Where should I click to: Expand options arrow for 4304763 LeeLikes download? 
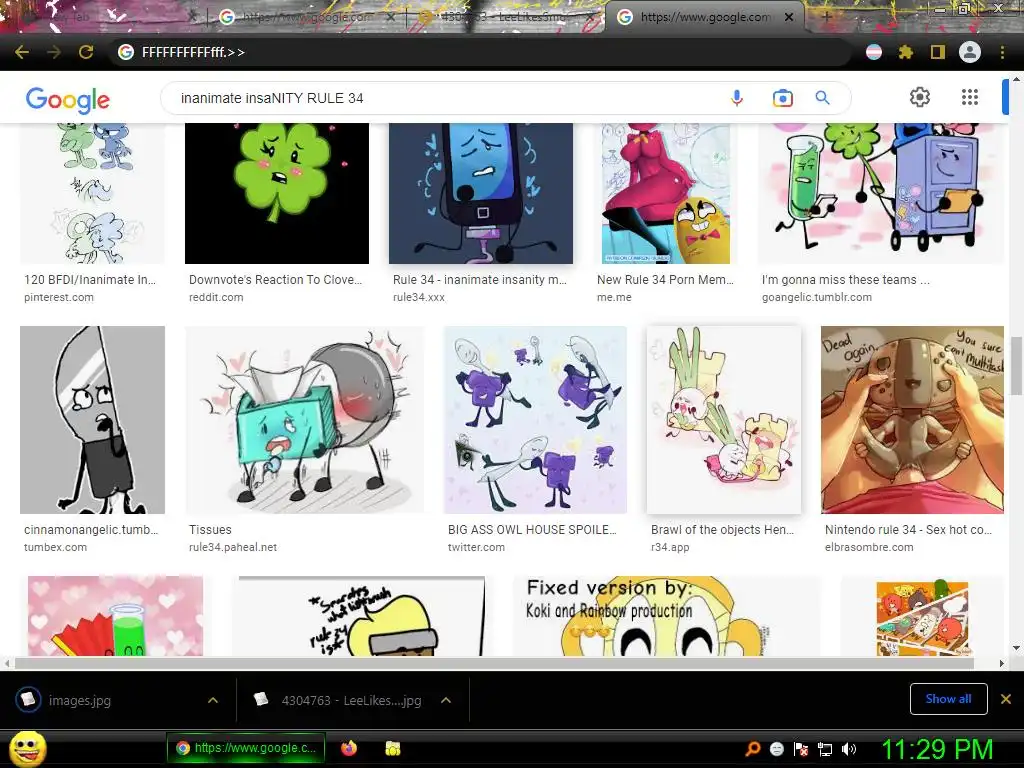click(x=446, y=700)
